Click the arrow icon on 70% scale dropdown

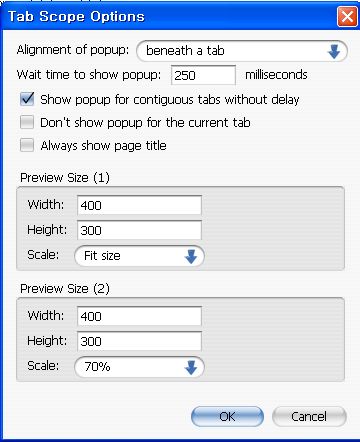coord(191,367)
